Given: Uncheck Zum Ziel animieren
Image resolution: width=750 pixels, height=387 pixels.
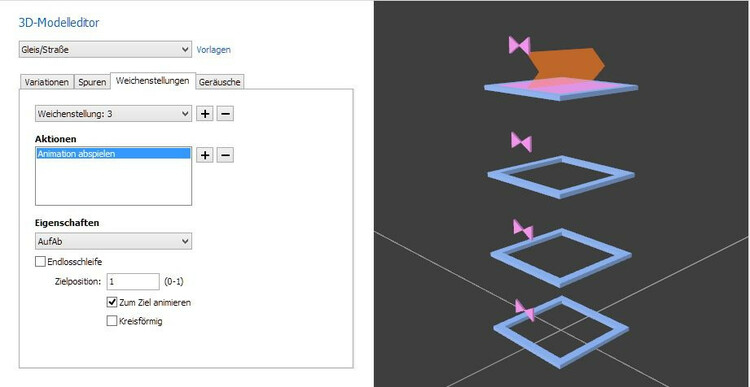Looking at the screenshot, I should tap(112, 302).
